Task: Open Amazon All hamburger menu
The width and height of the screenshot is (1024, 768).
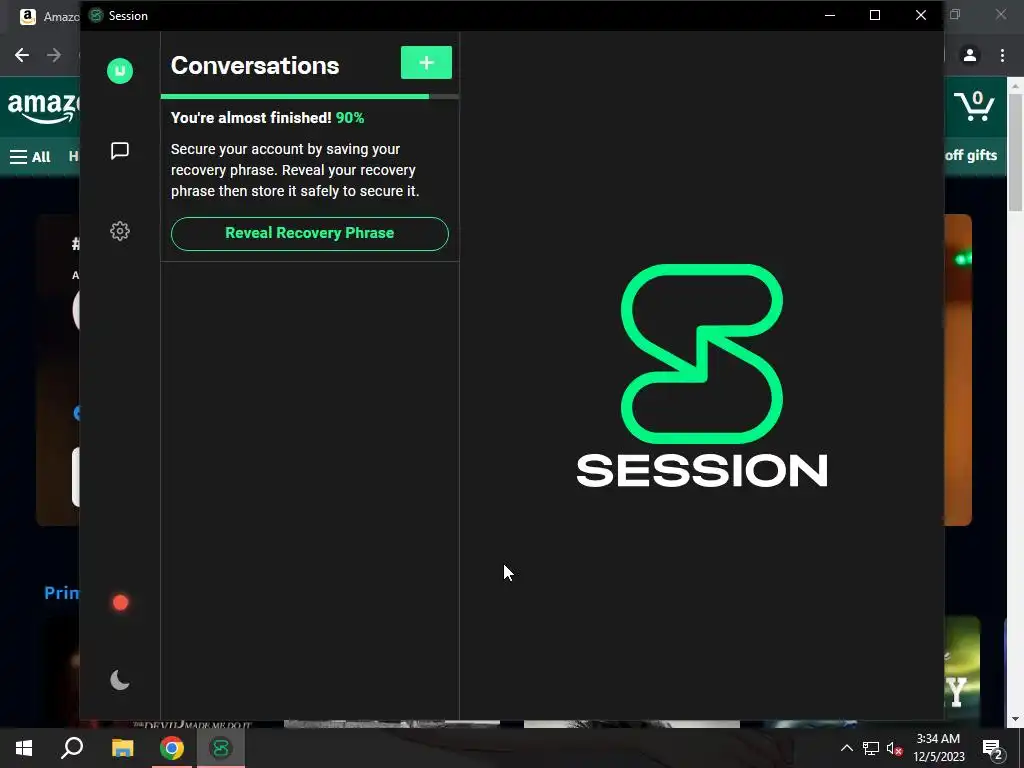Action: tap(30, 157)
